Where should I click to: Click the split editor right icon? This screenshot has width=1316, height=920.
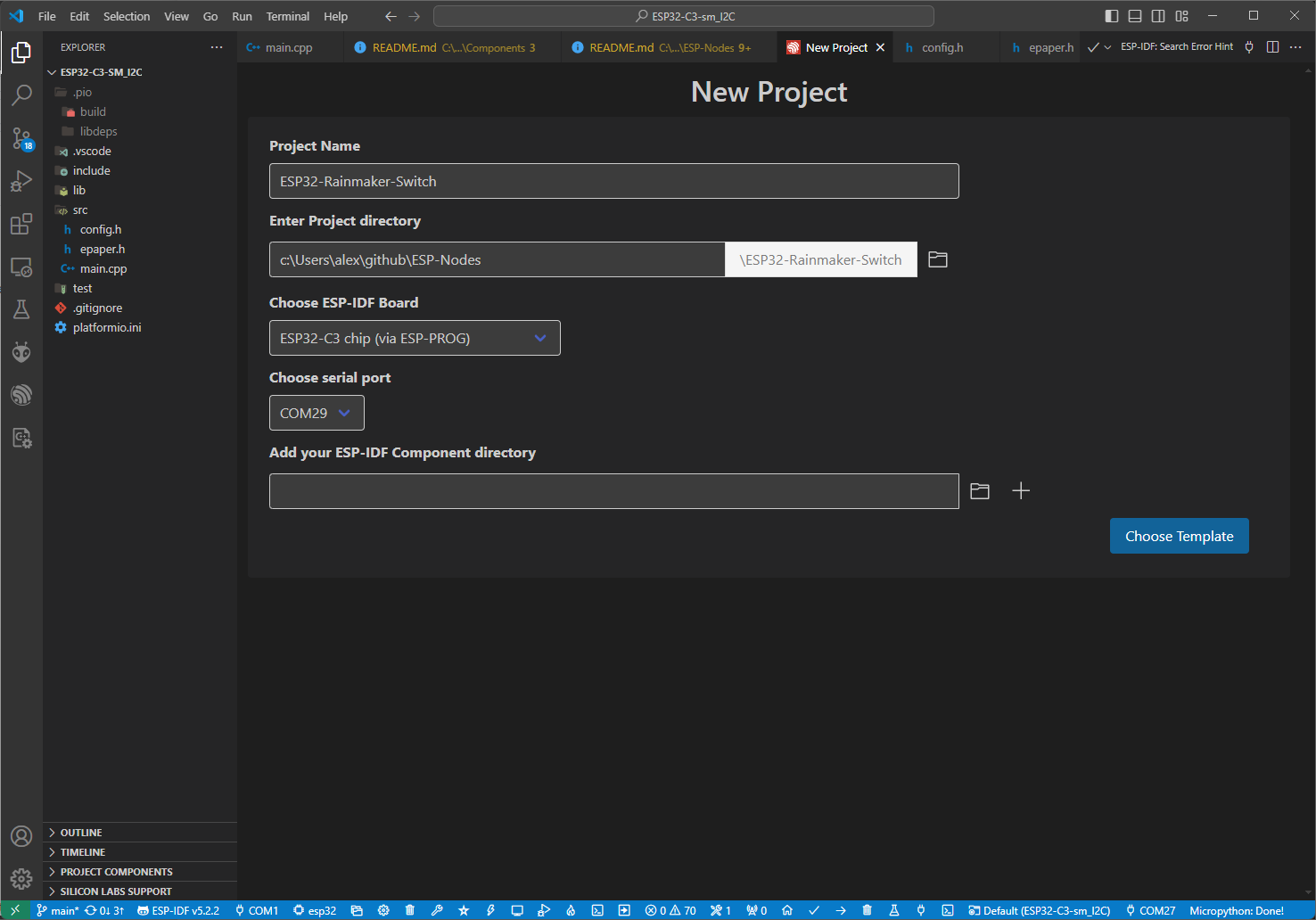click(1272, 47)
